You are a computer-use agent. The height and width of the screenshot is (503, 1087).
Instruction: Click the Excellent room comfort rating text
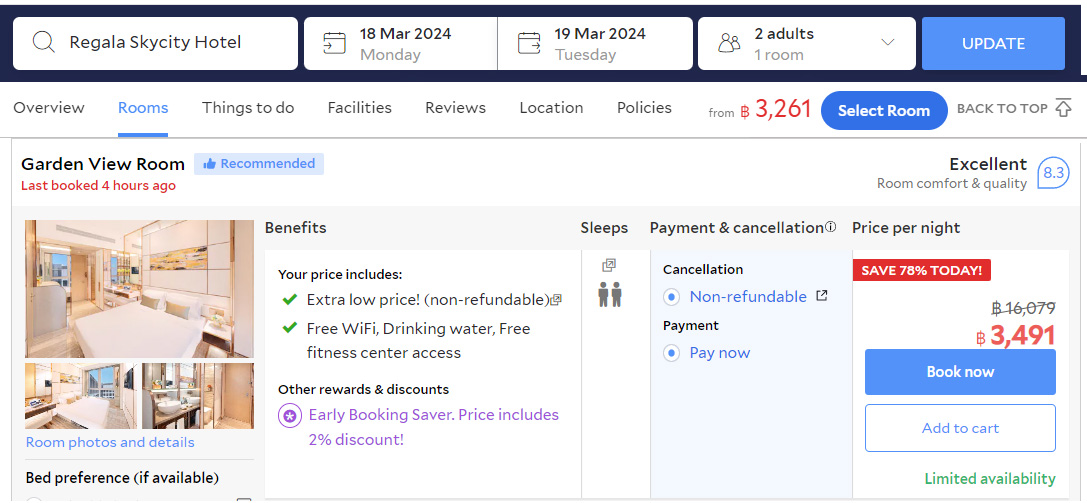pyautogui.click(x=952, y=173)
